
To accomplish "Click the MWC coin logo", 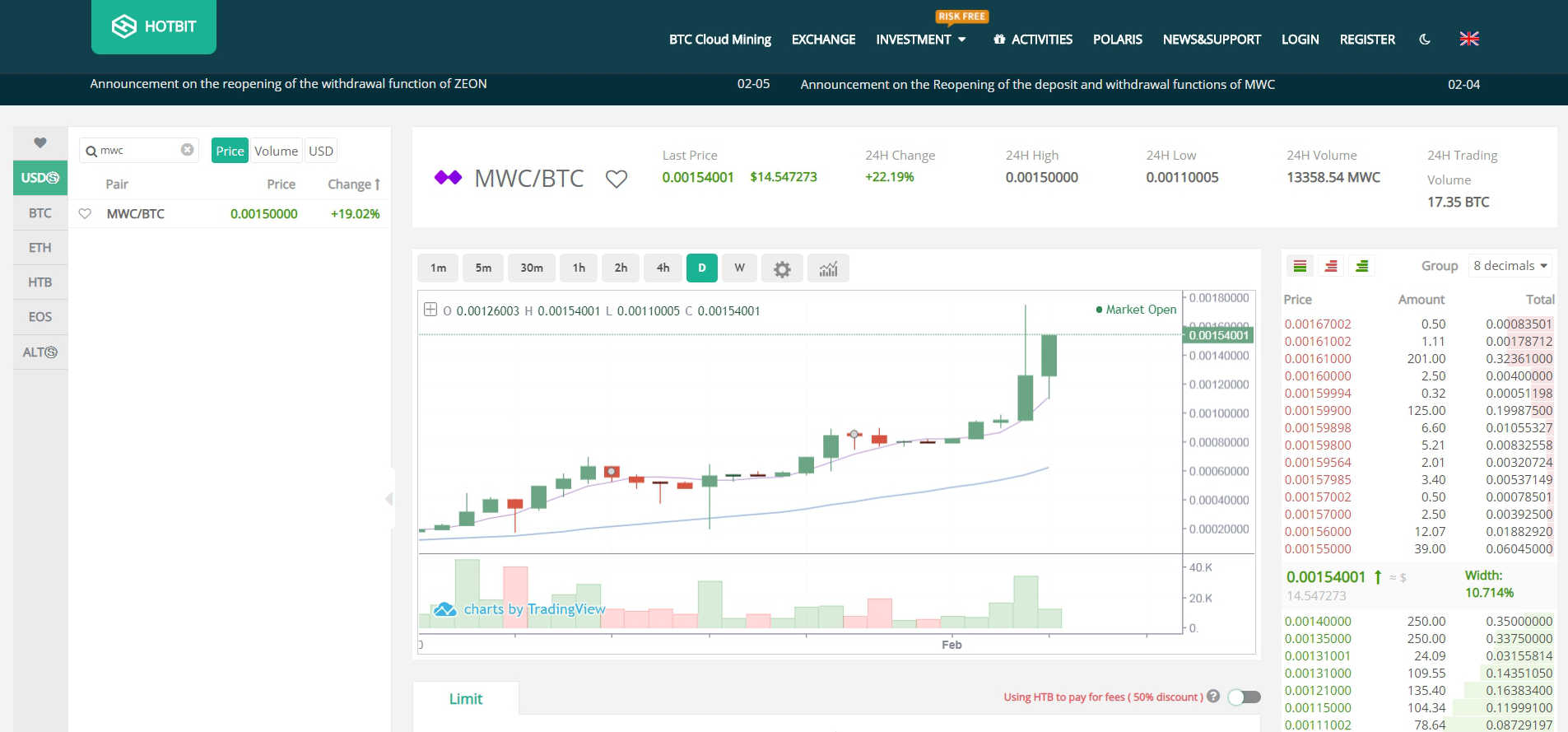I will point(449,178).
